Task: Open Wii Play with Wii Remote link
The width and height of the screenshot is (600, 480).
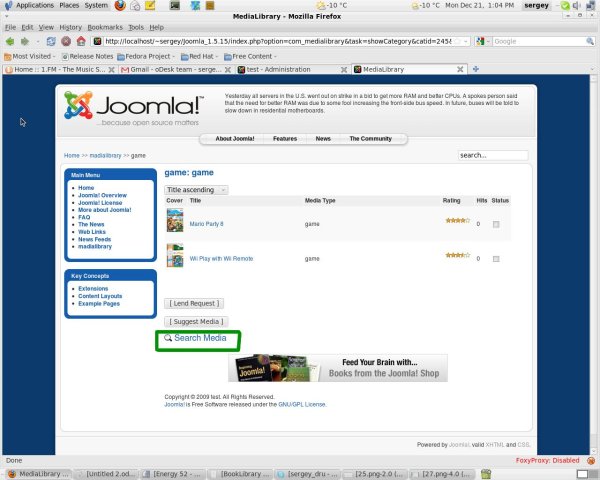Action: coord(221,259)
